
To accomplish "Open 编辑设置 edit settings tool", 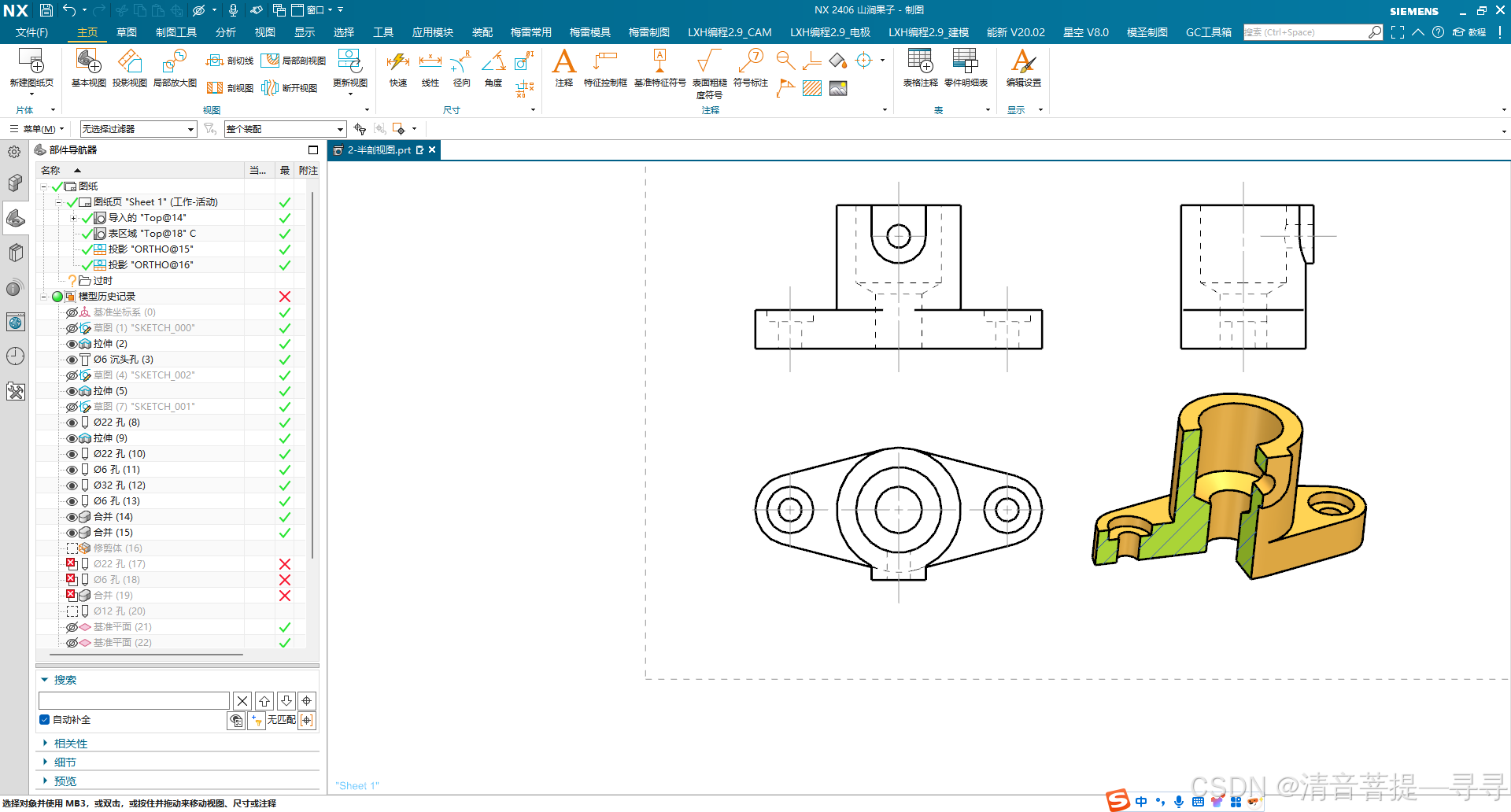I will click(x=1023, y=68).
